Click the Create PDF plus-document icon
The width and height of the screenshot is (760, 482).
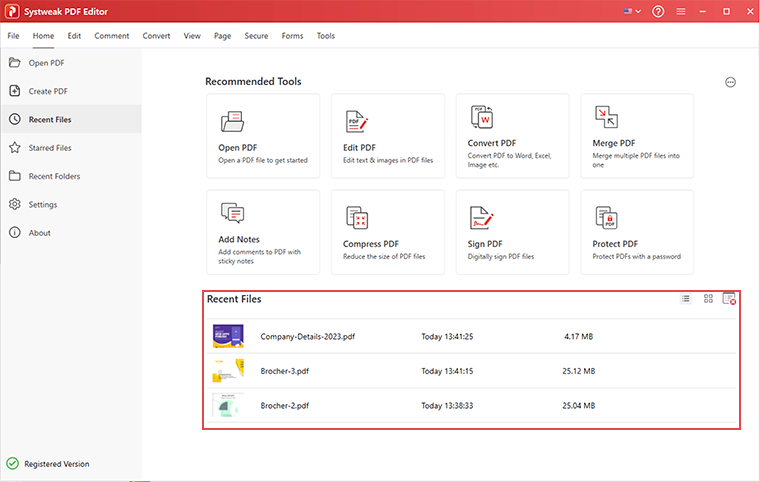(x=15, y=91)
